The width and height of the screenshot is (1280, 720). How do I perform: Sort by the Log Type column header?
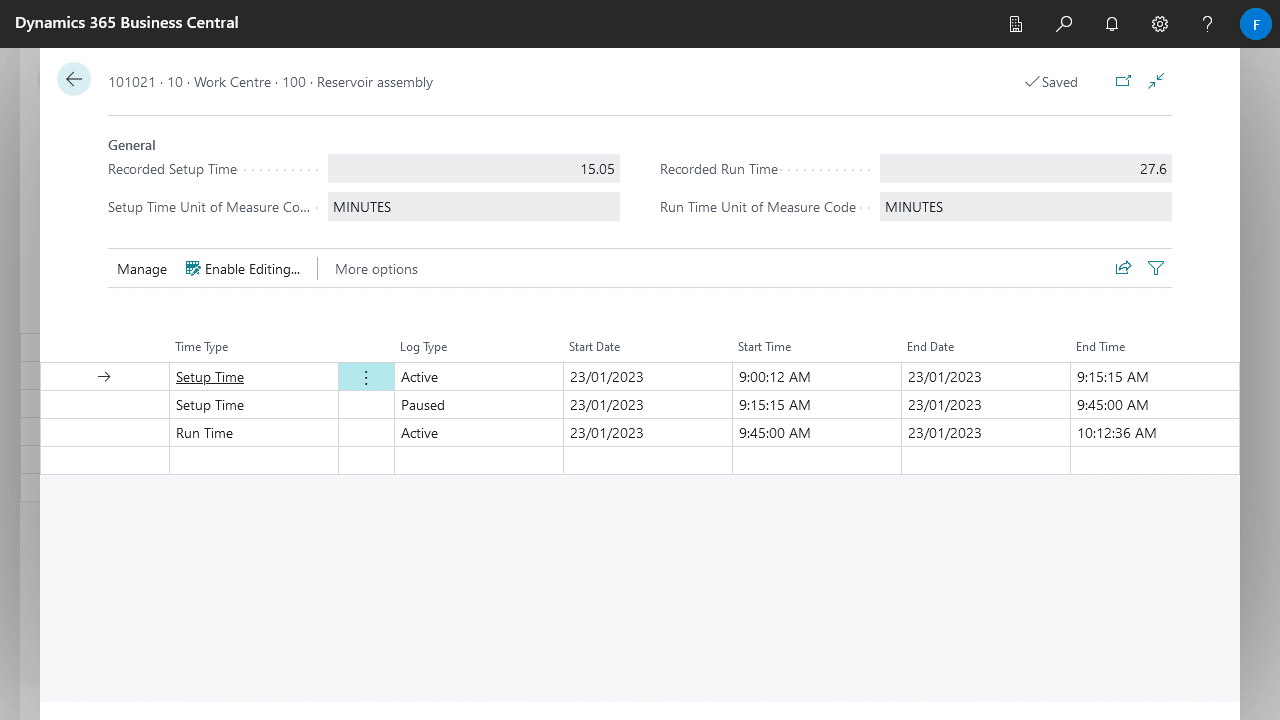pos(424,347)
